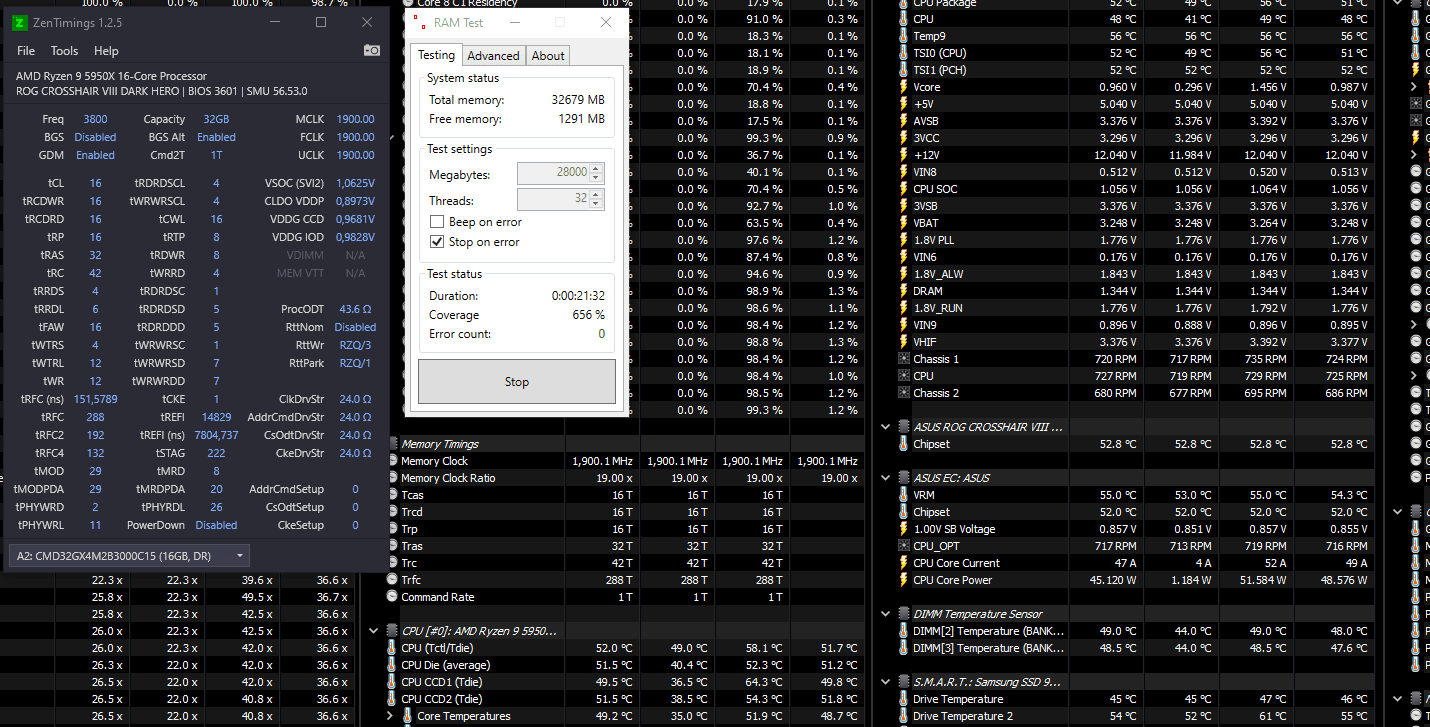The height and width of the screenshot is (727, 1430).
Task: Click the Chassis 2 fan icon
Action: coord(904,393)
